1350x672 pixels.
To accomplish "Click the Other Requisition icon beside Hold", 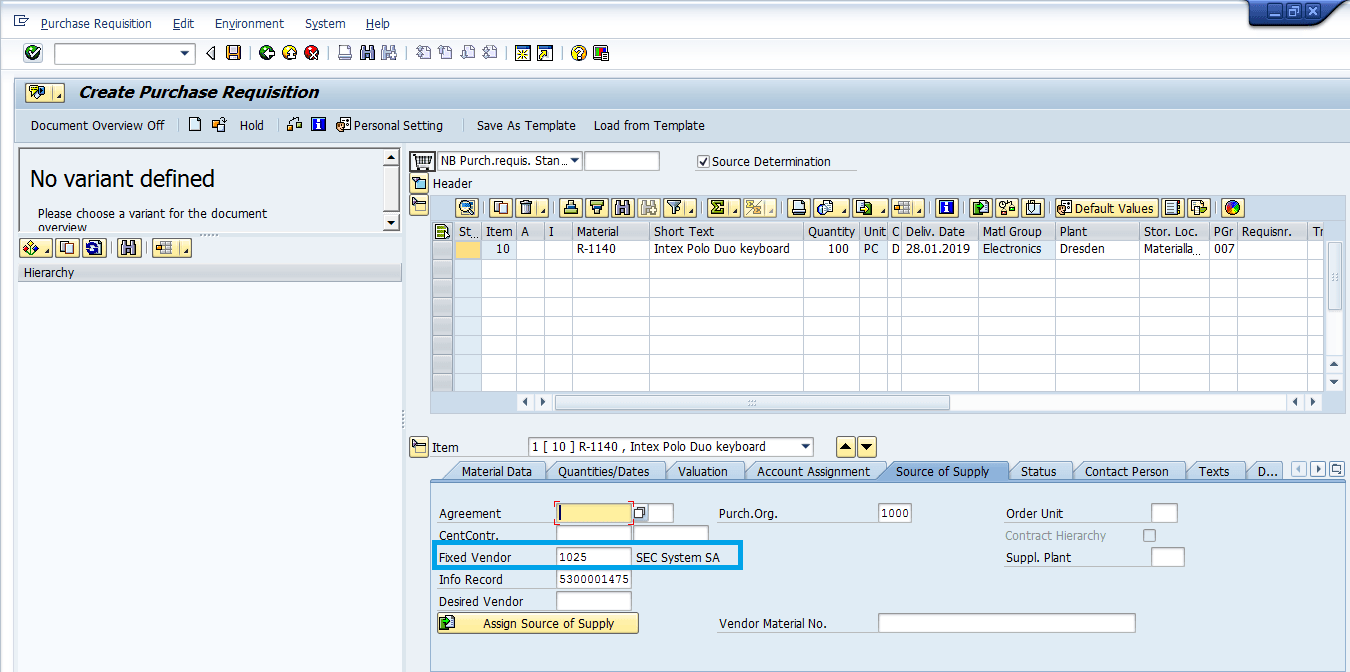I will (219, 125).
